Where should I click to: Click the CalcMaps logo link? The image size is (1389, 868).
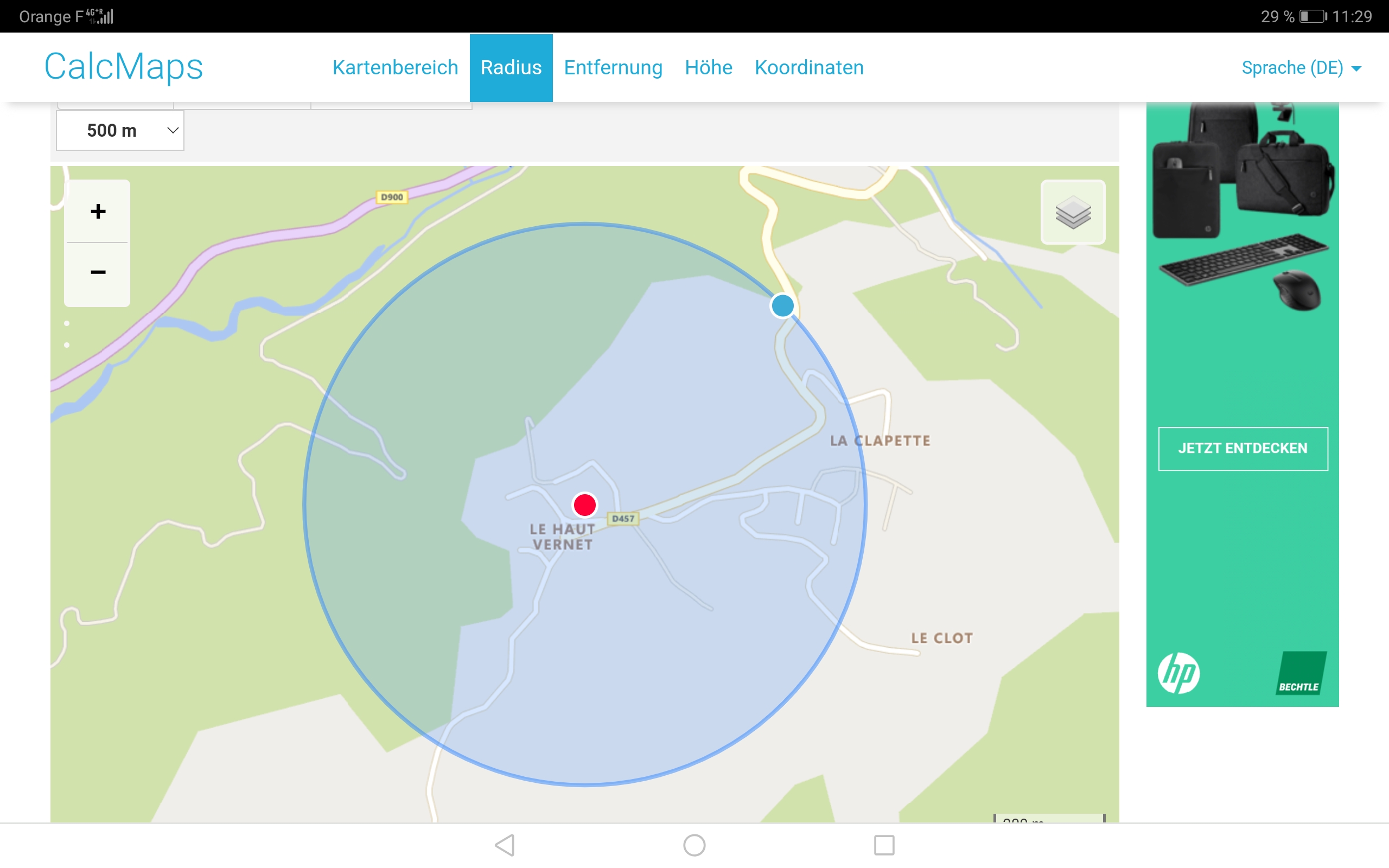[x=123, y=67]
